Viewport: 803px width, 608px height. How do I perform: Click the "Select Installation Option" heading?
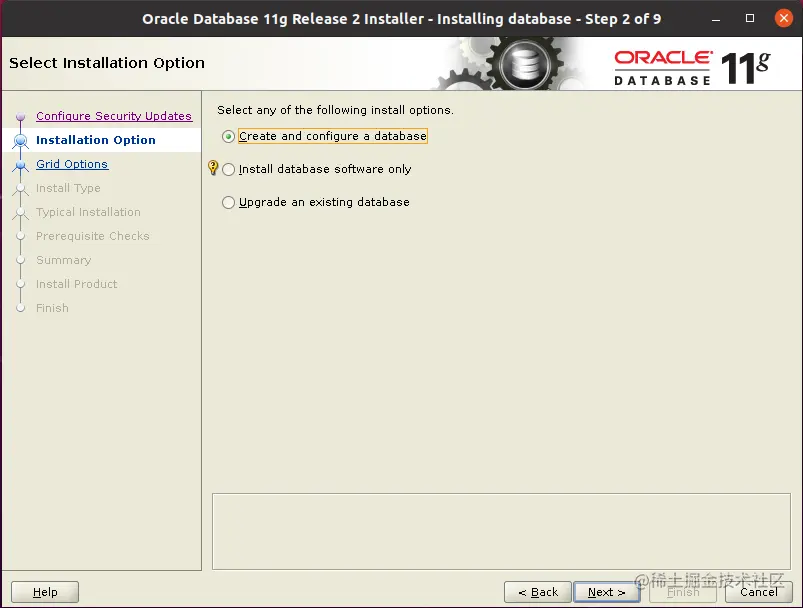(x=107, y=63)
